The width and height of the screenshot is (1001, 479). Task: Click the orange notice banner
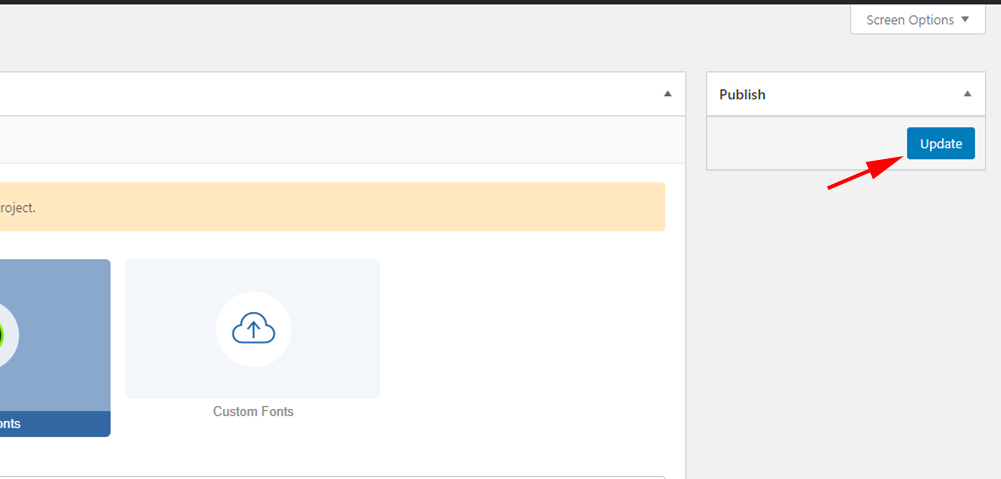pos(332,207)
